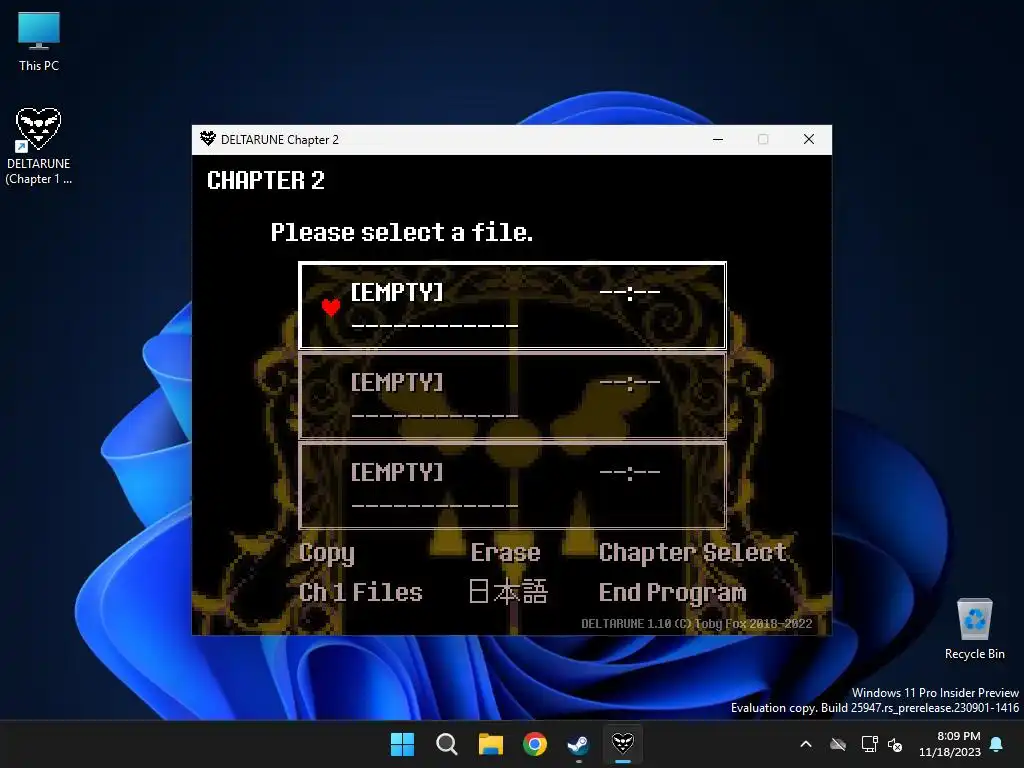Viewport: 1024px width, 768px height.
Task: Open the Windows Start menu
Action: (402, 744)
